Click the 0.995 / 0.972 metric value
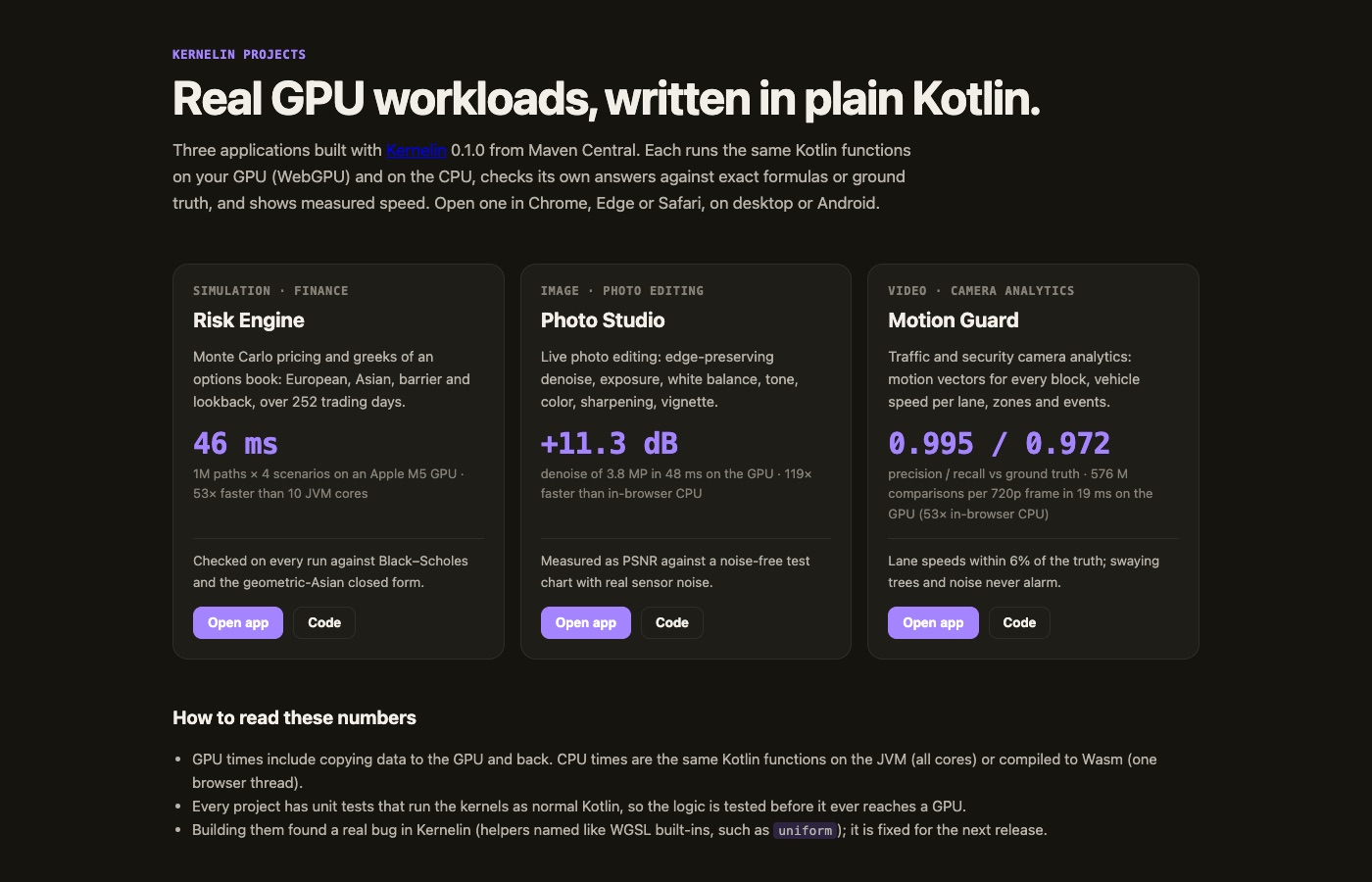 pos(1000,443)
